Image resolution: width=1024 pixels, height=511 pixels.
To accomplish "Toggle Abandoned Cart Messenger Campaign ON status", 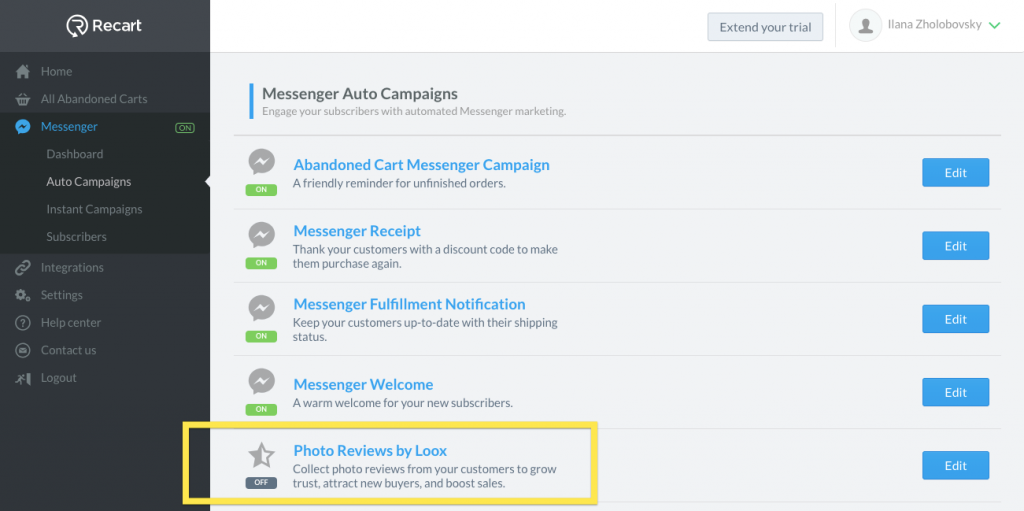I will pos(261,190).
